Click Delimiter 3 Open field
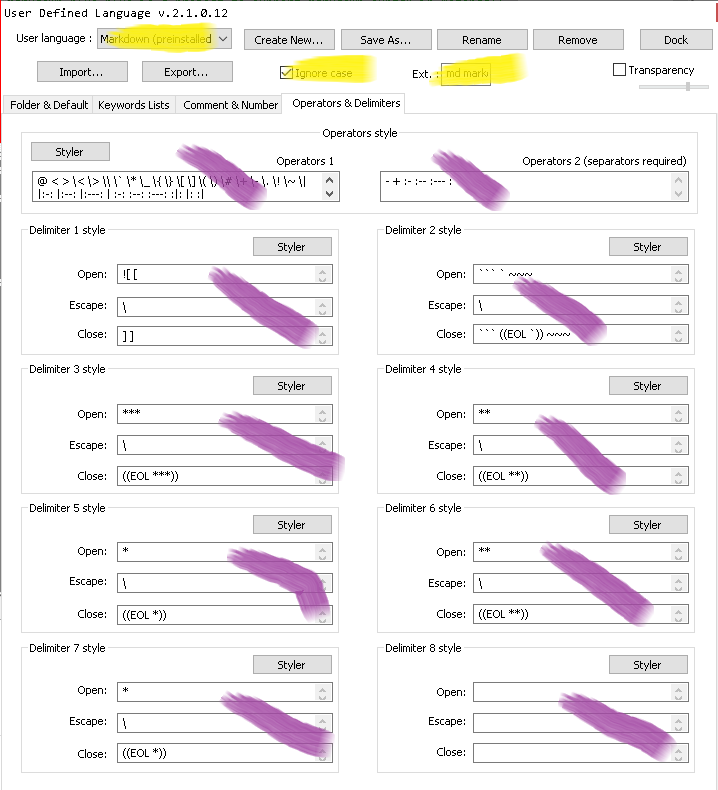Viewport: 718px width, 790px height. pos(225,414)
